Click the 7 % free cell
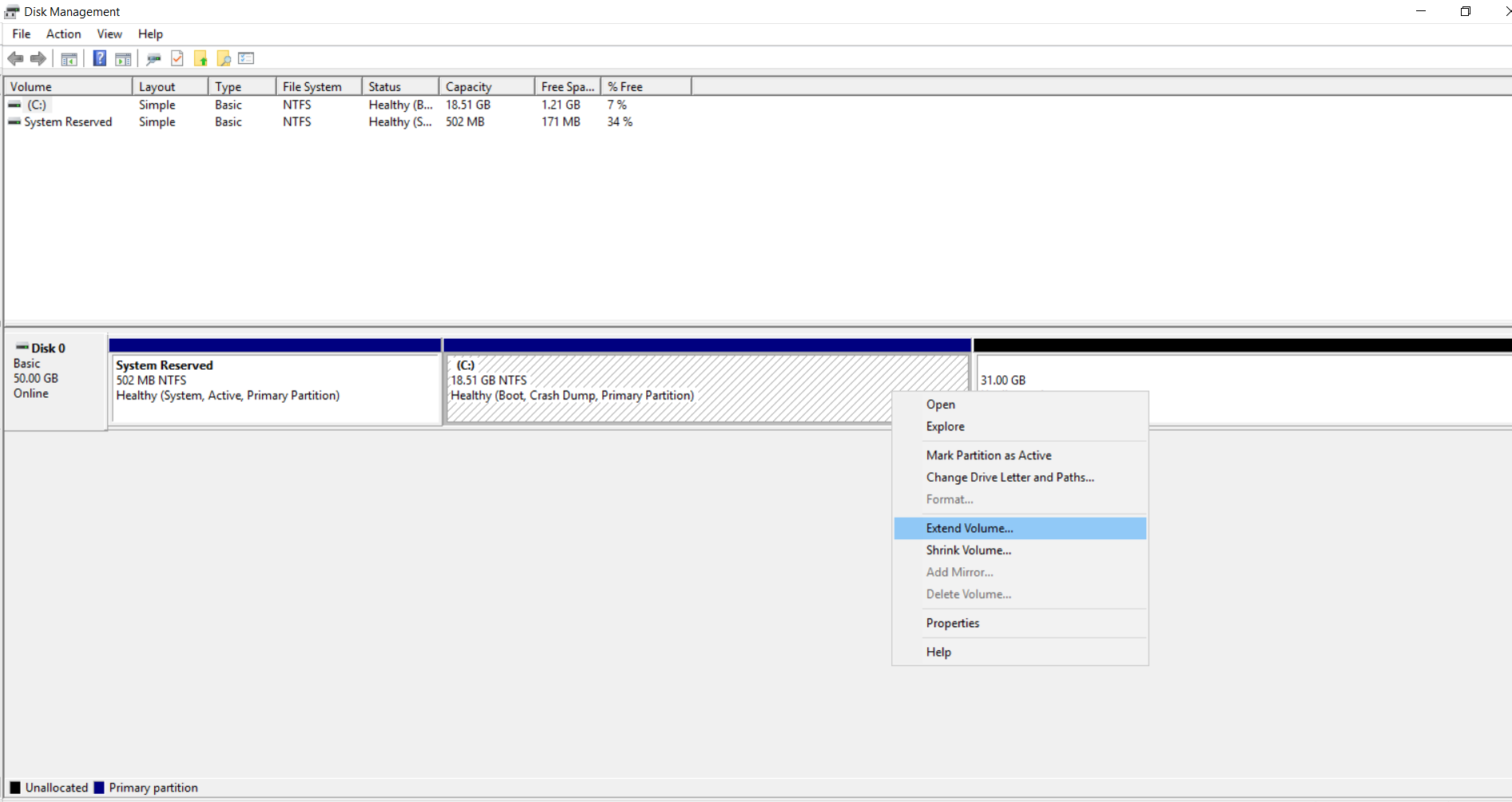Screen dimensions: 1512x802 pyautogui.click(x=617, y=105)
